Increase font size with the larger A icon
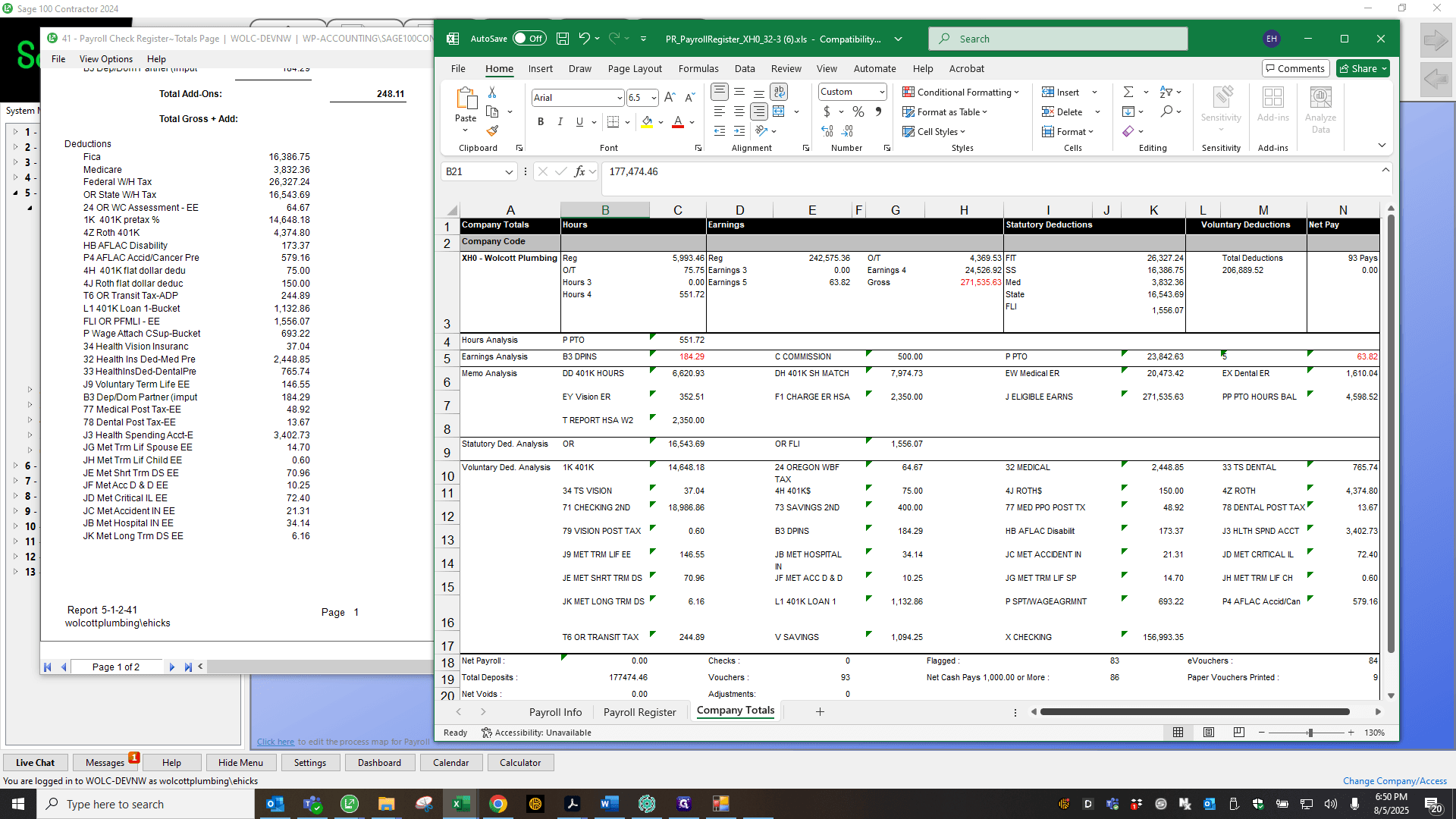 pyautogui.click(x=670, y=97)
